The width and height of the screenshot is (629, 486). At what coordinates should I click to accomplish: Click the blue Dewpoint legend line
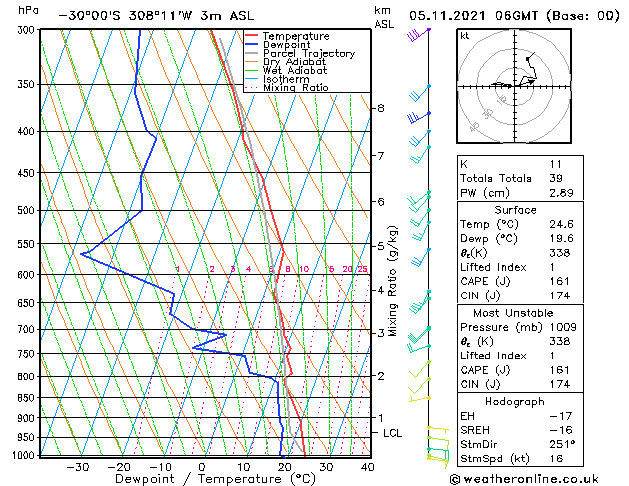252,45
